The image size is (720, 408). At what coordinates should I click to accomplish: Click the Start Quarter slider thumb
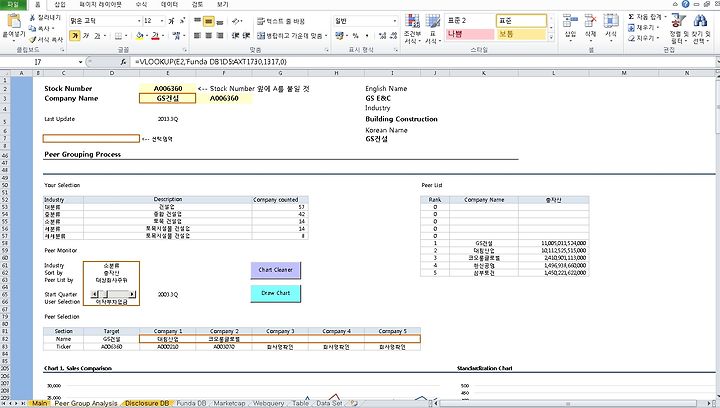click(x=104, y=294)
